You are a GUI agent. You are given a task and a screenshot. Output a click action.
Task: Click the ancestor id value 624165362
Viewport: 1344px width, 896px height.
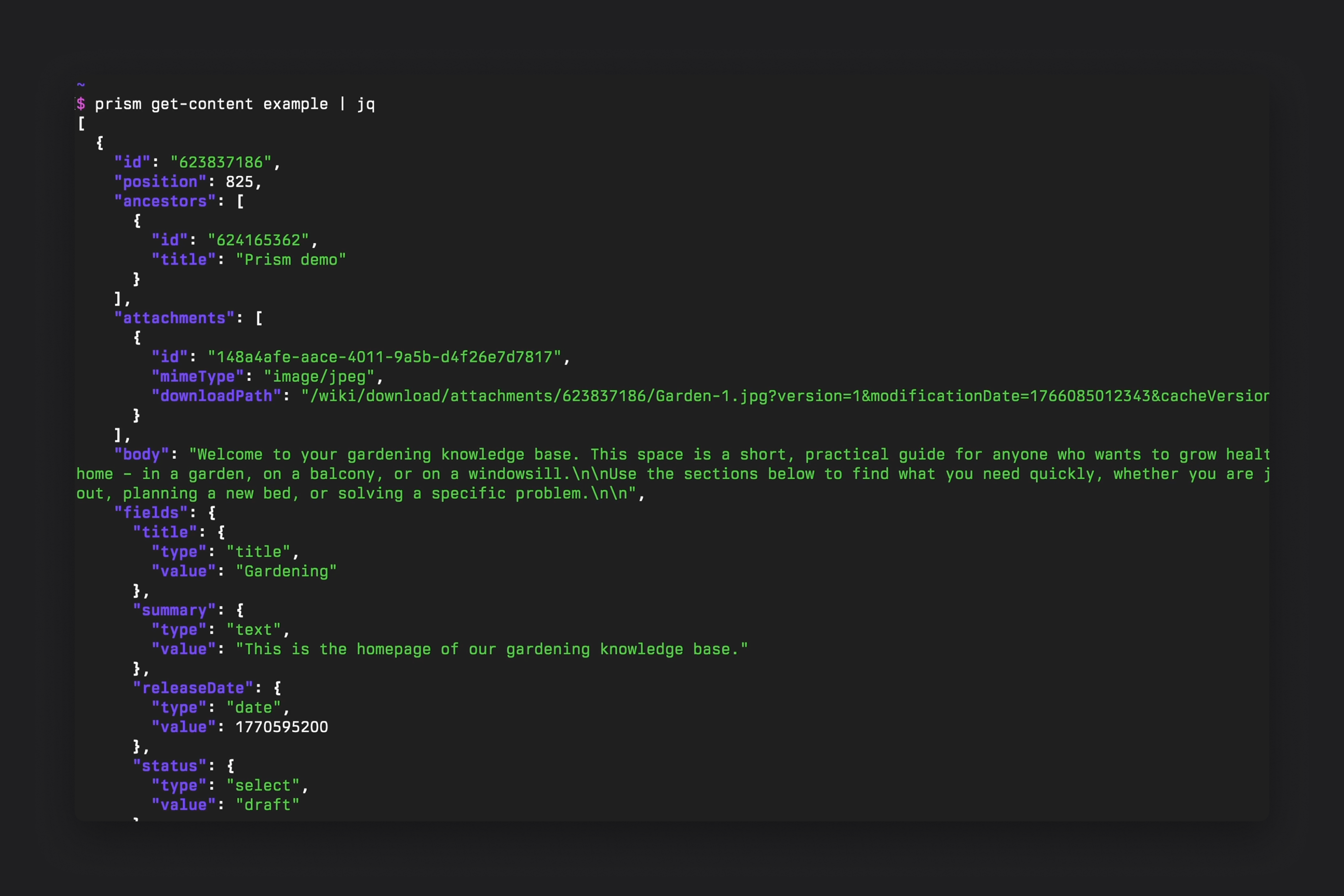(258, 240)
